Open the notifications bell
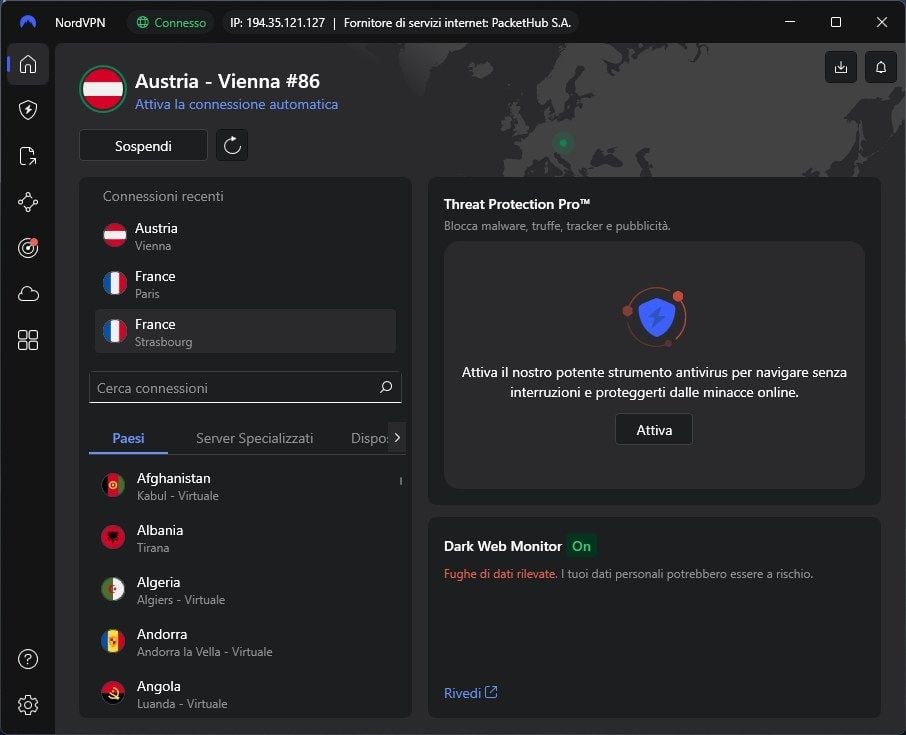This screenshot has height=735, width=906. (x=881, y=67)
